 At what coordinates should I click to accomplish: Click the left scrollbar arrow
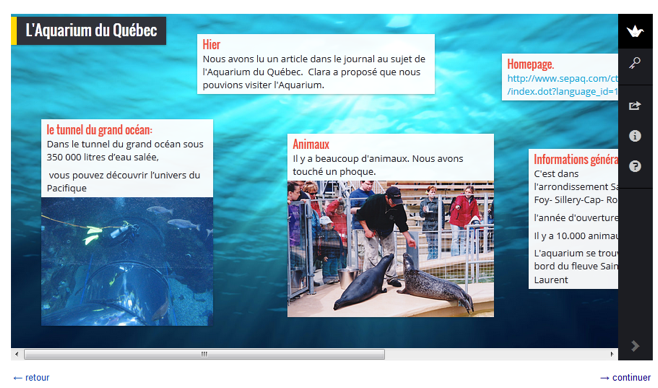tap(17, 354)
